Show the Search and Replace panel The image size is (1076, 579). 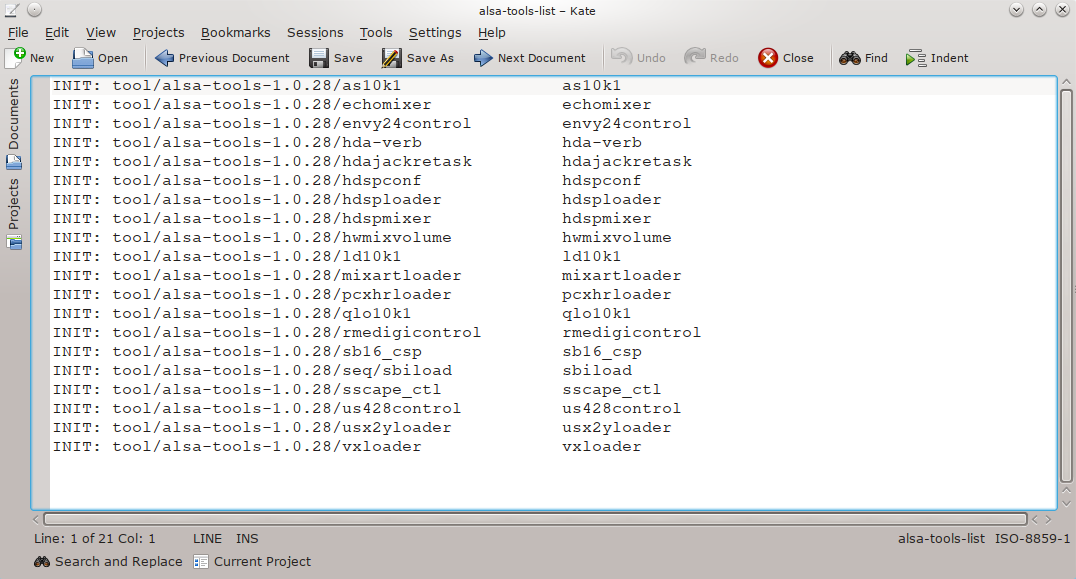click(108, 562)
